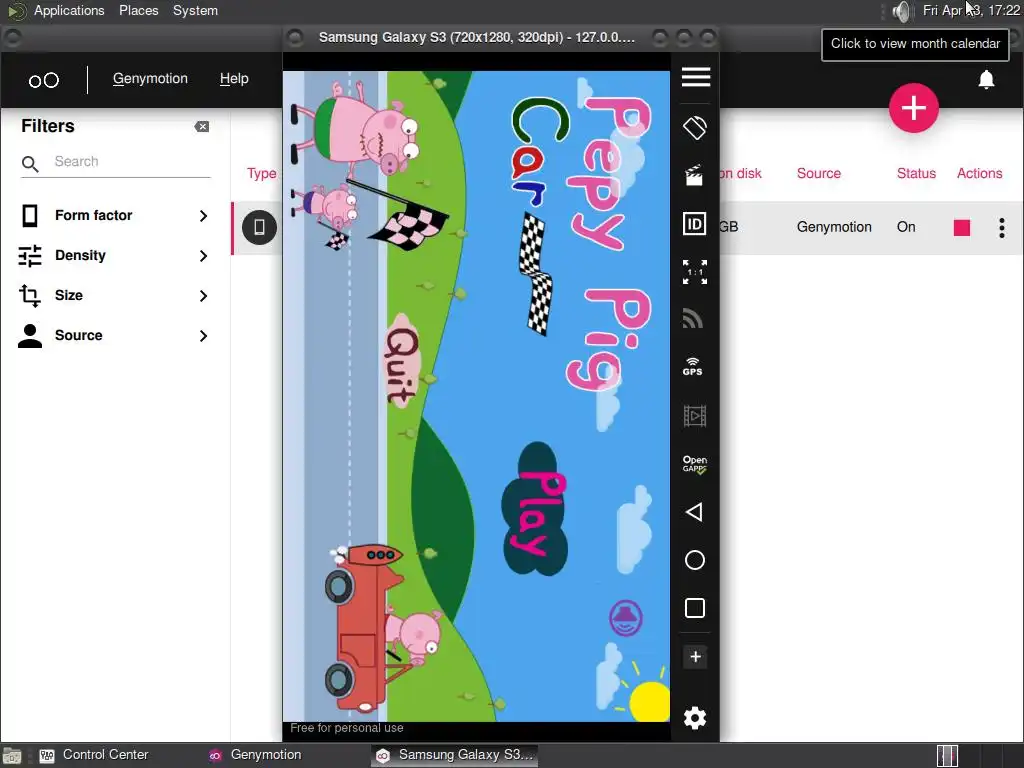Open device actions three-dot menu
Viewport: 1024px width, 768px height.
[x=1002, y=227]
